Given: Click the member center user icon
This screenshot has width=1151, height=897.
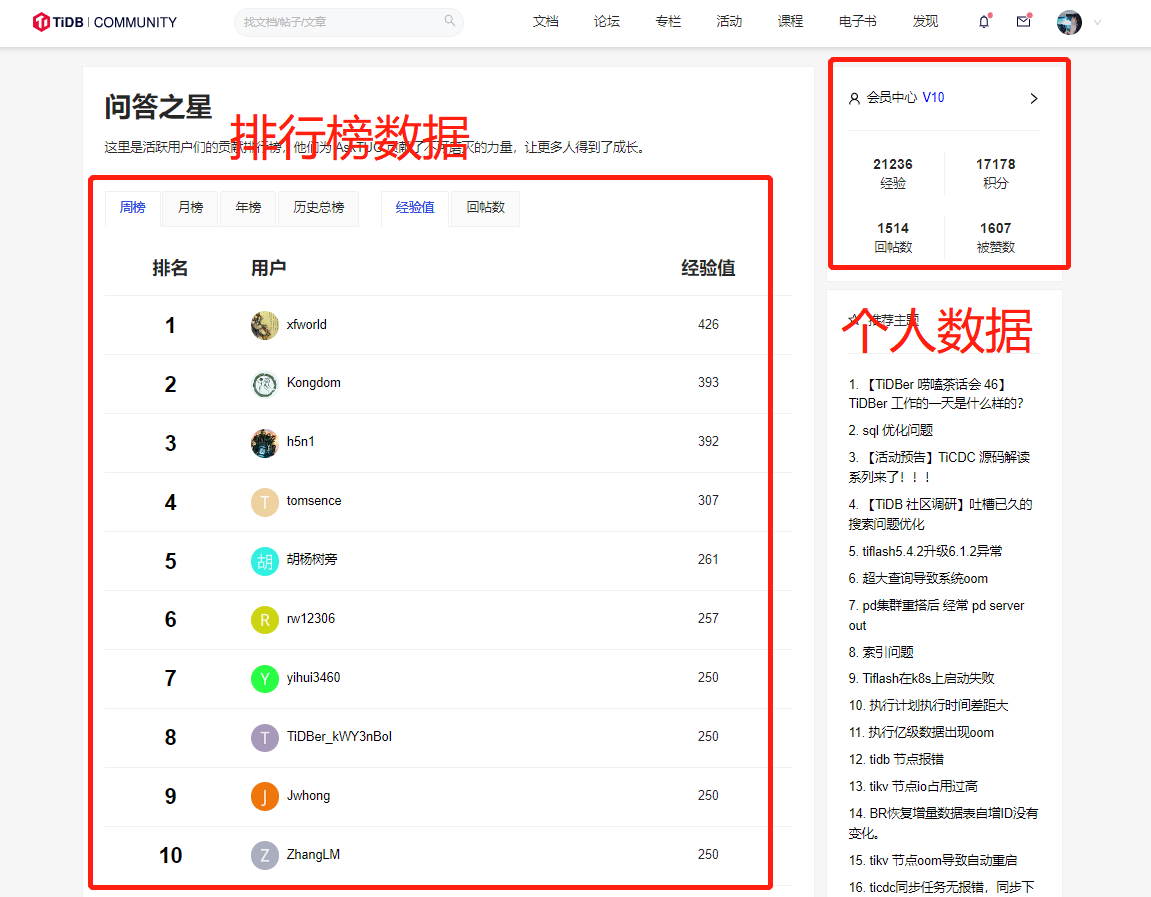Looking at the screenshot, I should (854, 98).
